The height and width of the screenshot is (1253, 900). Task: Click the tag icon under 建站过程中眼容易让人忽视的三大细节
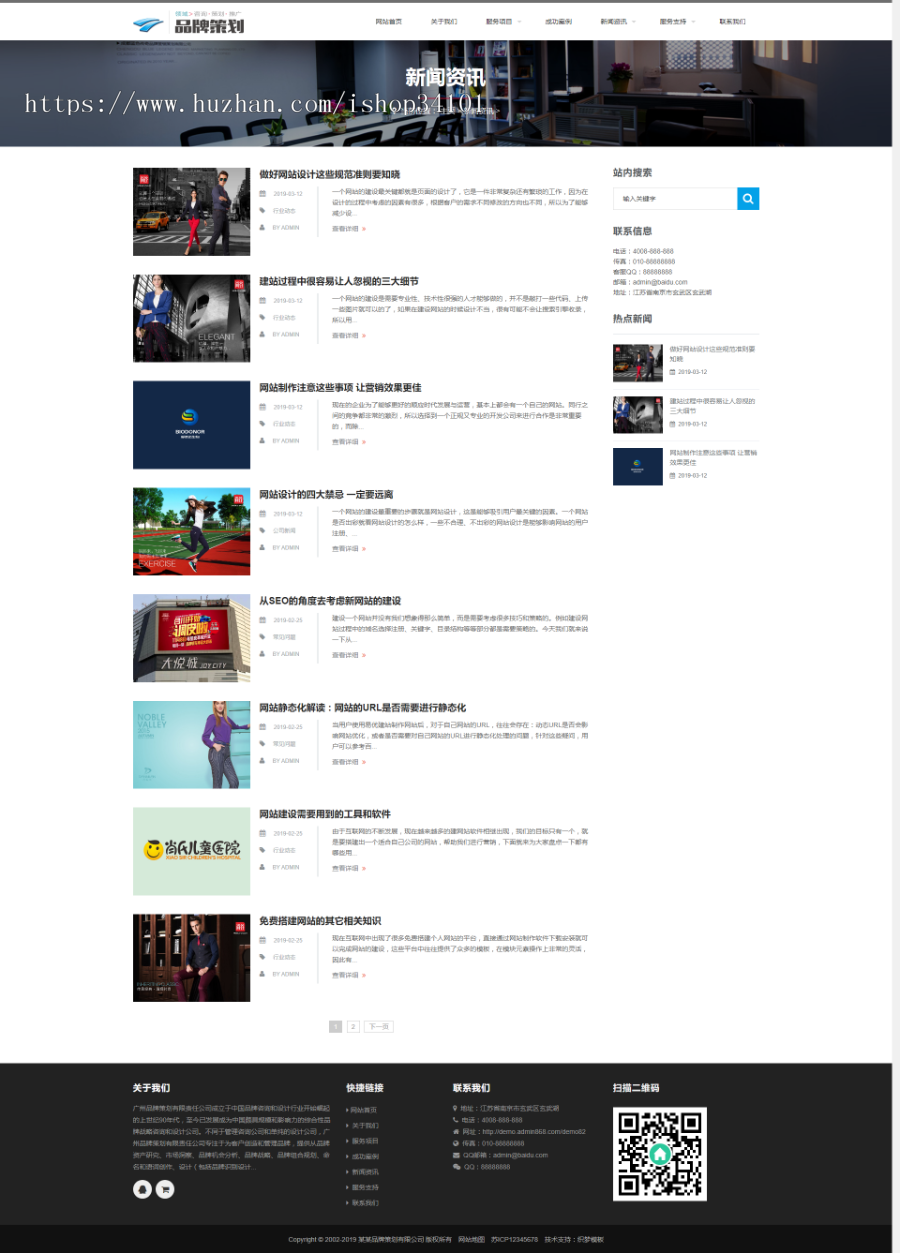(262, 317)
